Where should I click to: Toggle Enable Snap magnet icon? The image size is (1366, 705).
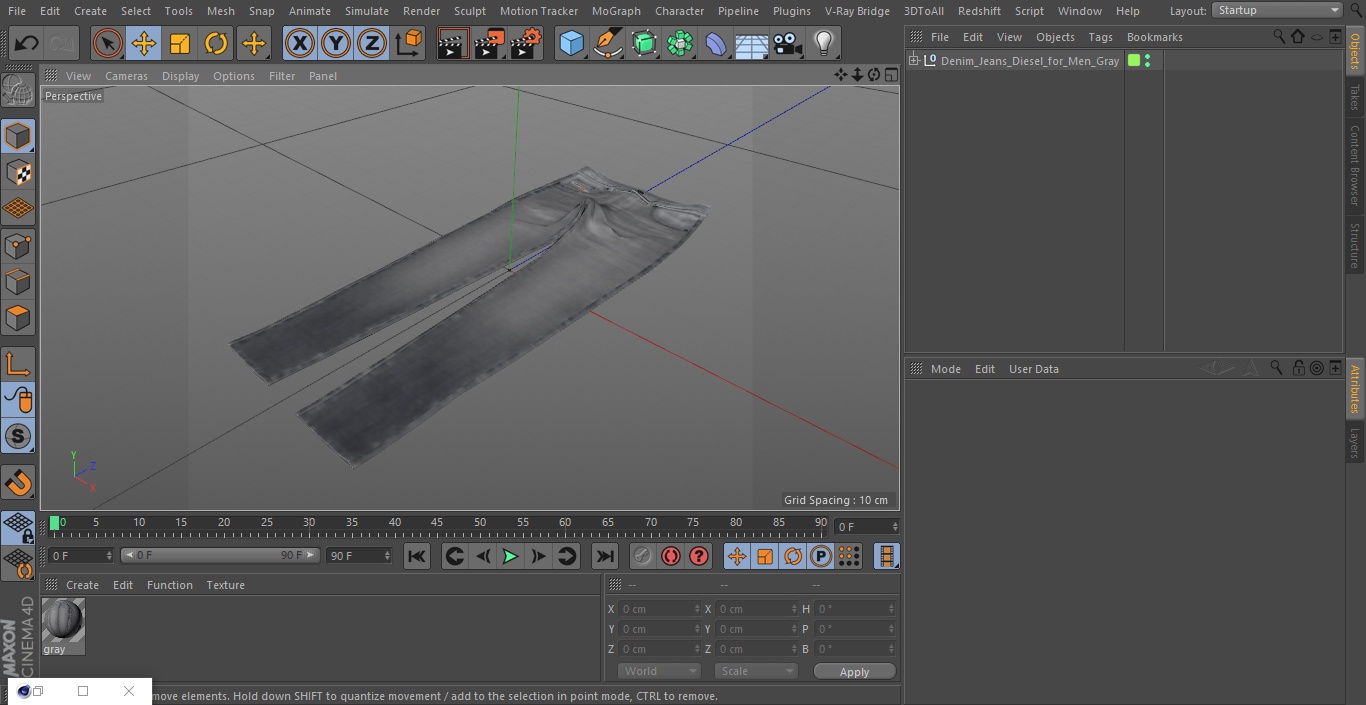(x=18, y=482)
